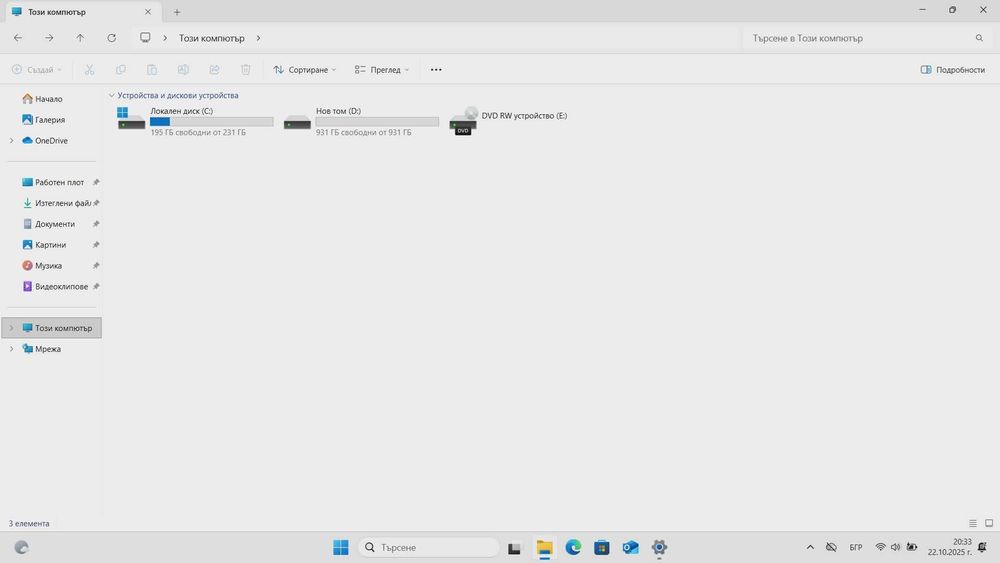
Task: Click the Rename icon in the toolbar
Action: click(x=183, y=69)
